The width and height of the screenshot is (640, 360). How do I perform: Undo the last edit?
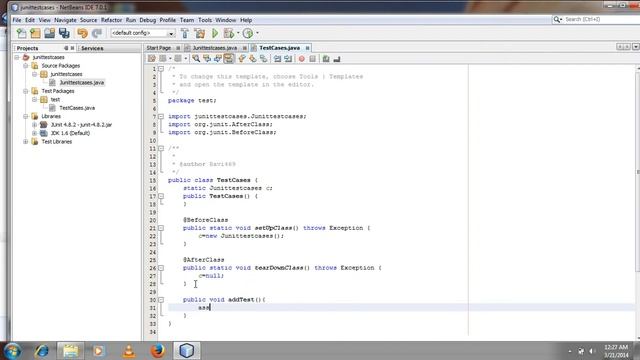pos(82,33)
